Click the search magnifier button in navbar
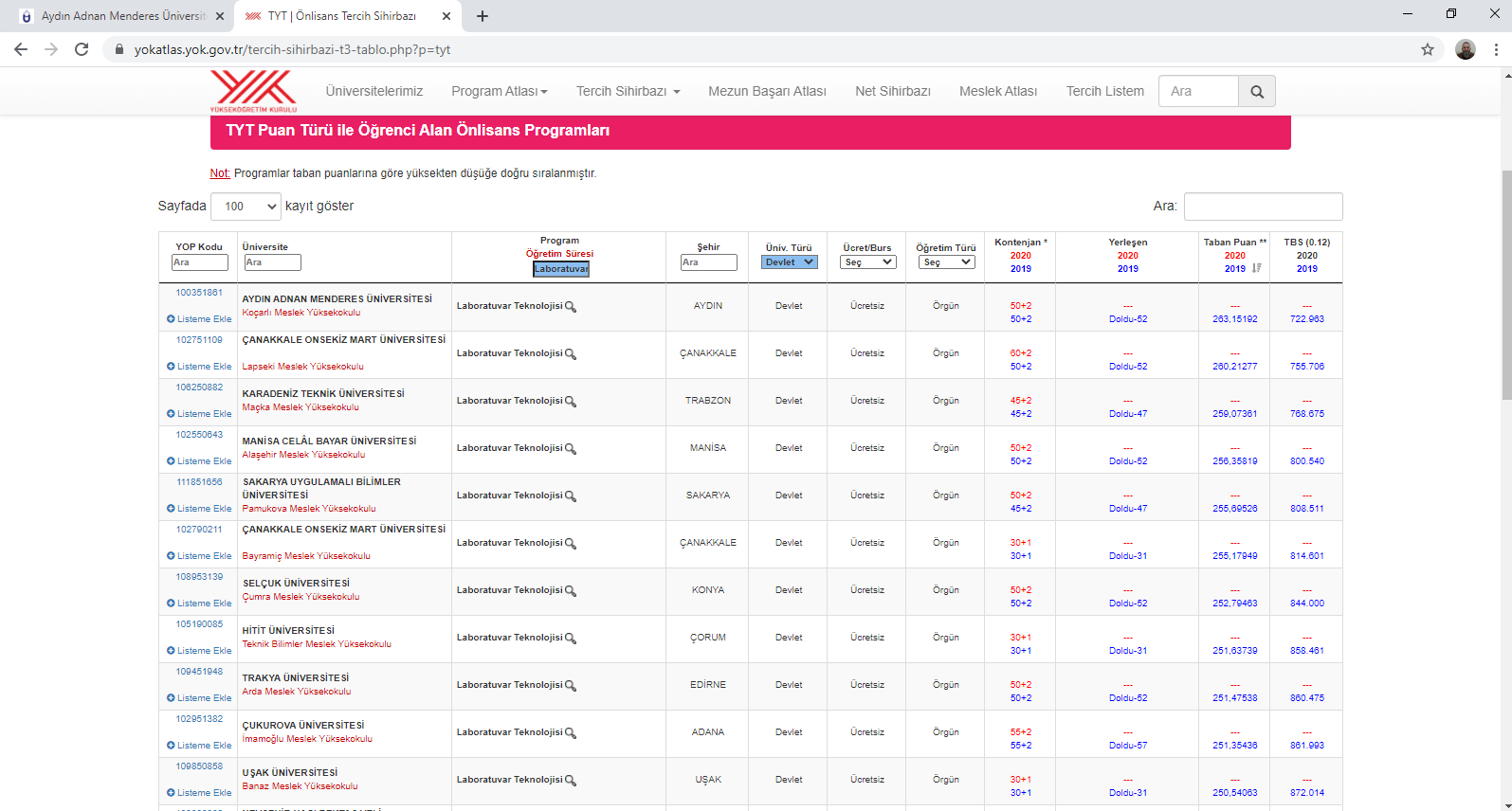1512x811 pixels. (1257, 91)
